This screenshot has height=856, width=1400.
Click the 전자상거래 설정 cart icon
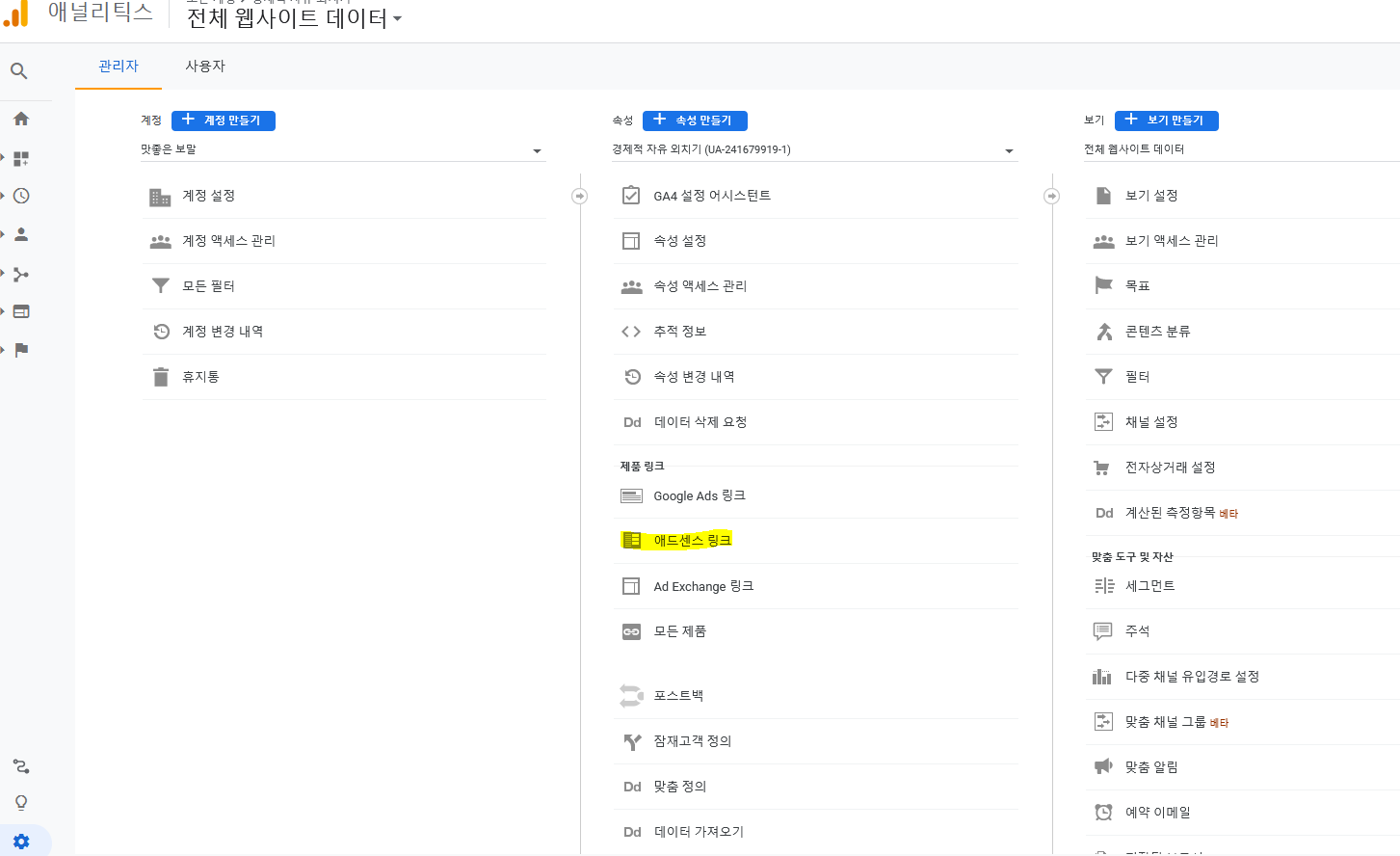click(x=1101, y=468)
